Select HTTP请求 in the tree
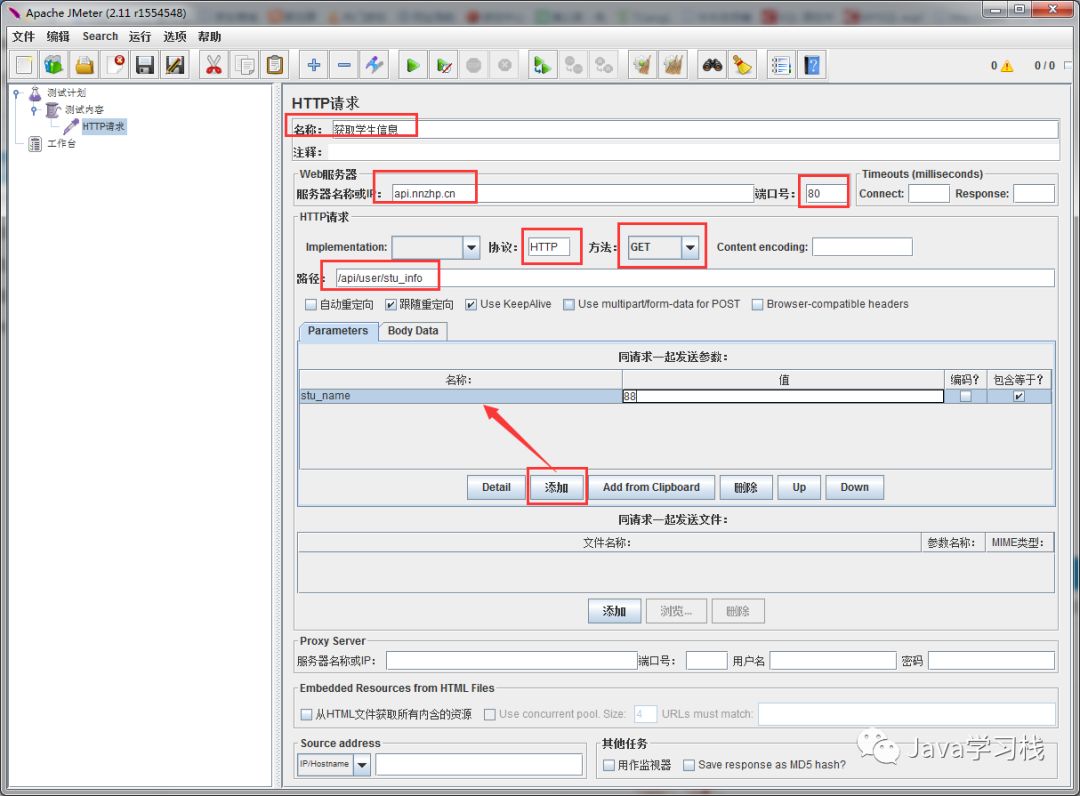 coord(103,127)
